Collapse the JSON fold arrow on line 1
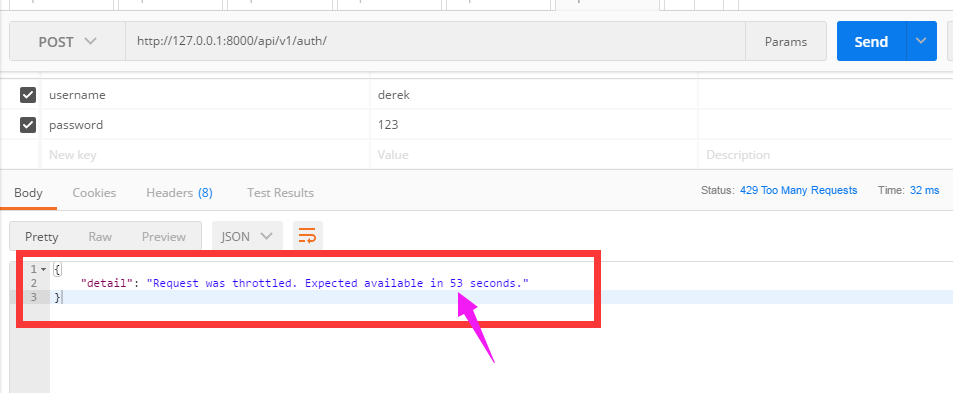The height and width of the screenshot is (393, 953). click(x=43, y=269)
